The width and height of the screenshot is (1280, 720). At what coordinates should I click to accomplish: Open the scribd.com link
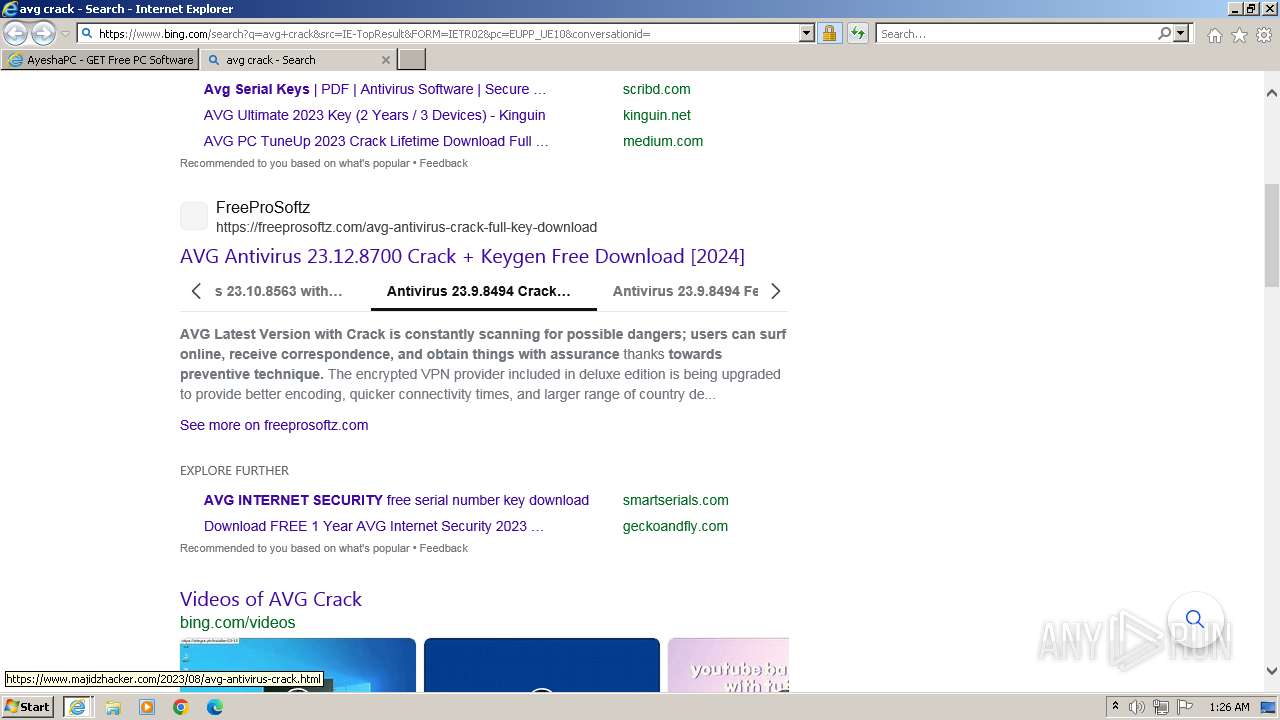656,89
